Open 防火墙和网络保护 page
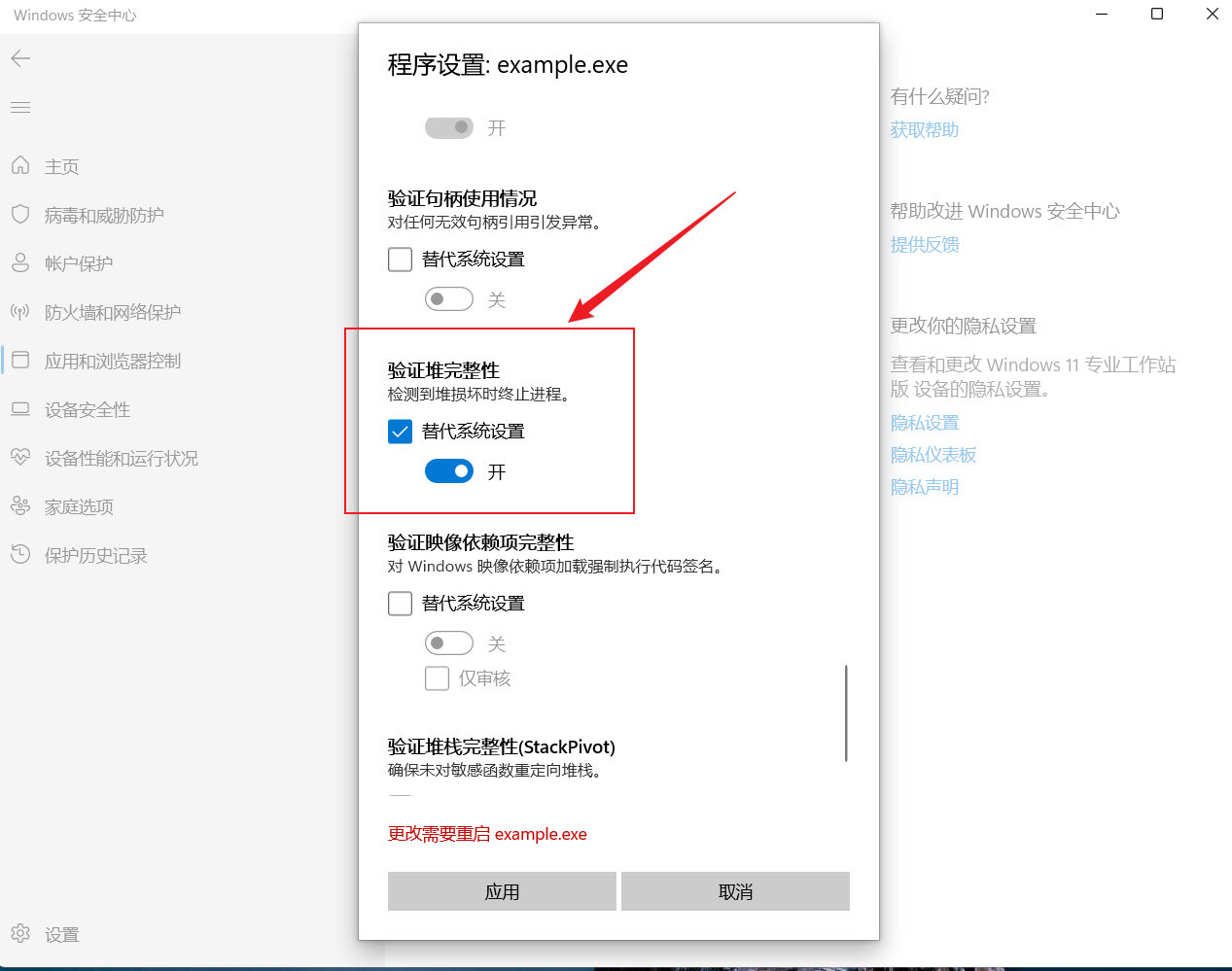1232x971 pixels. (x=113, y=312)
